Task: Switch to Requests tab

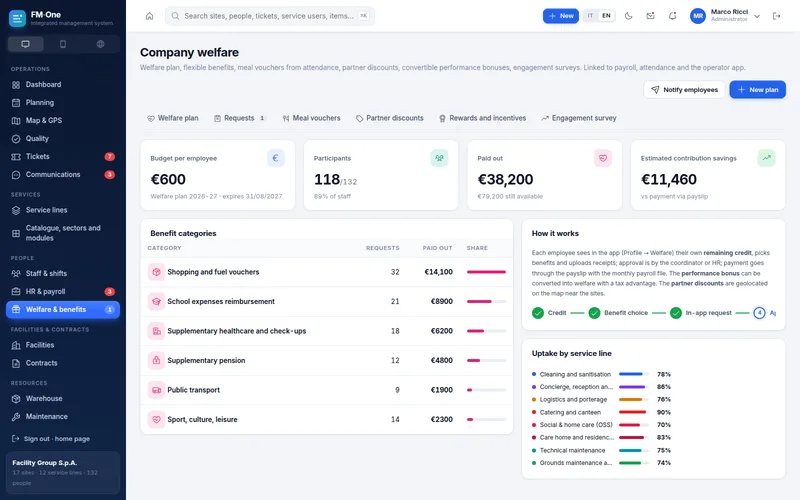Action: pos(240,118)
